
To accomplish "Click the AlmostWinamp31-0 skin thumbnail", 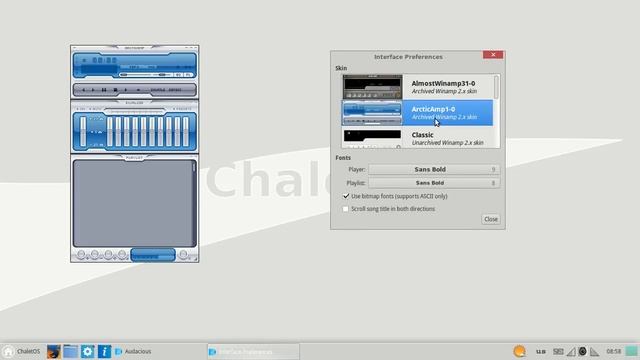I will [x=372, y=87].
